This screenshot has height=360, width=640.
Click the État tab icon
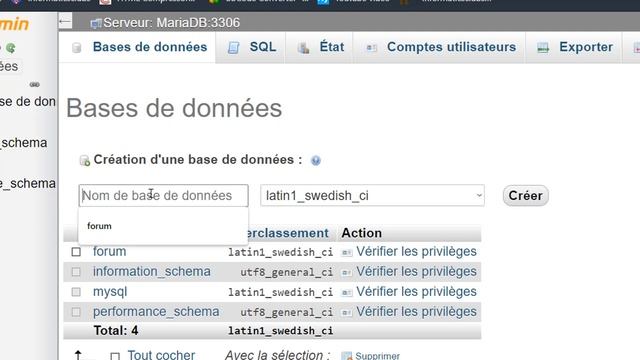tap(303, 48)
